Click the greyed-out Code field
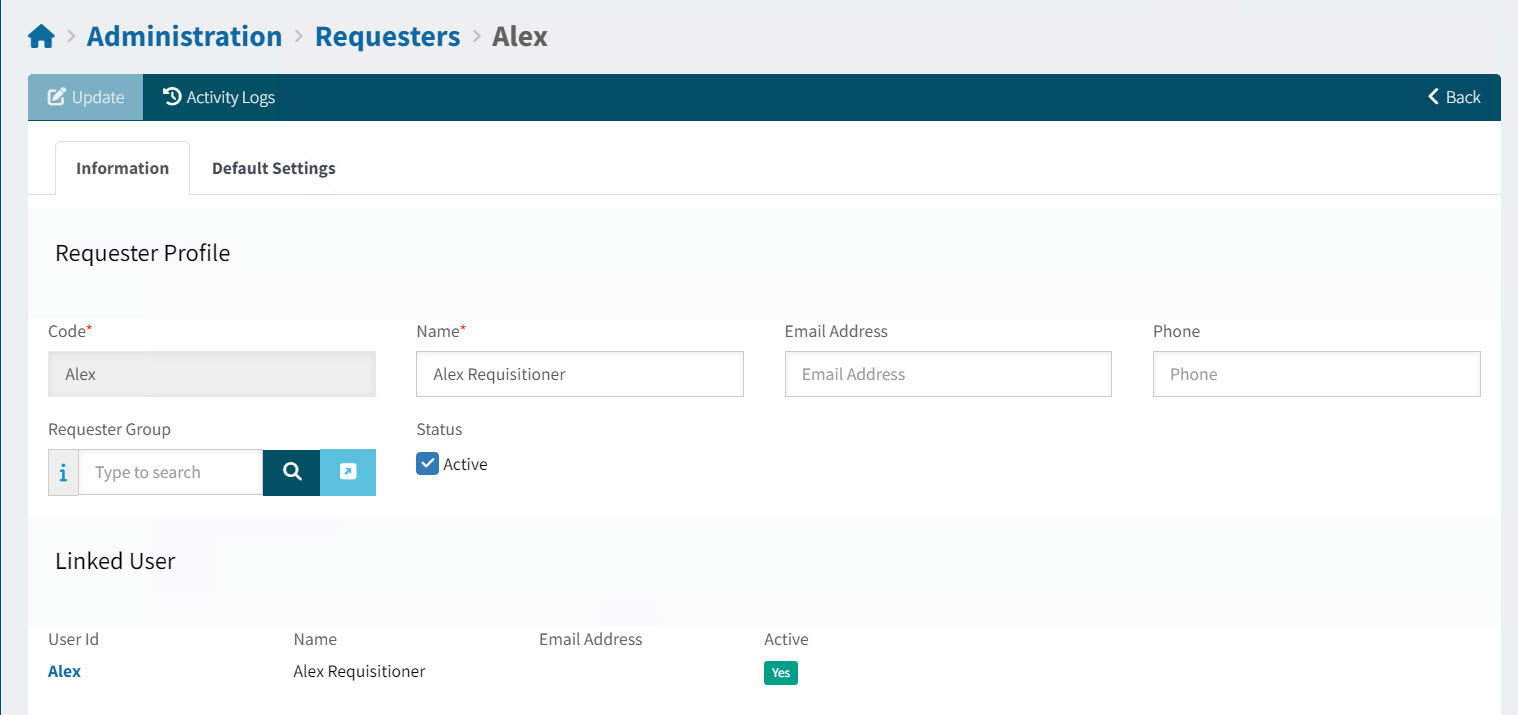Viewport: 1518px width, 715px height. click(212, 374)
